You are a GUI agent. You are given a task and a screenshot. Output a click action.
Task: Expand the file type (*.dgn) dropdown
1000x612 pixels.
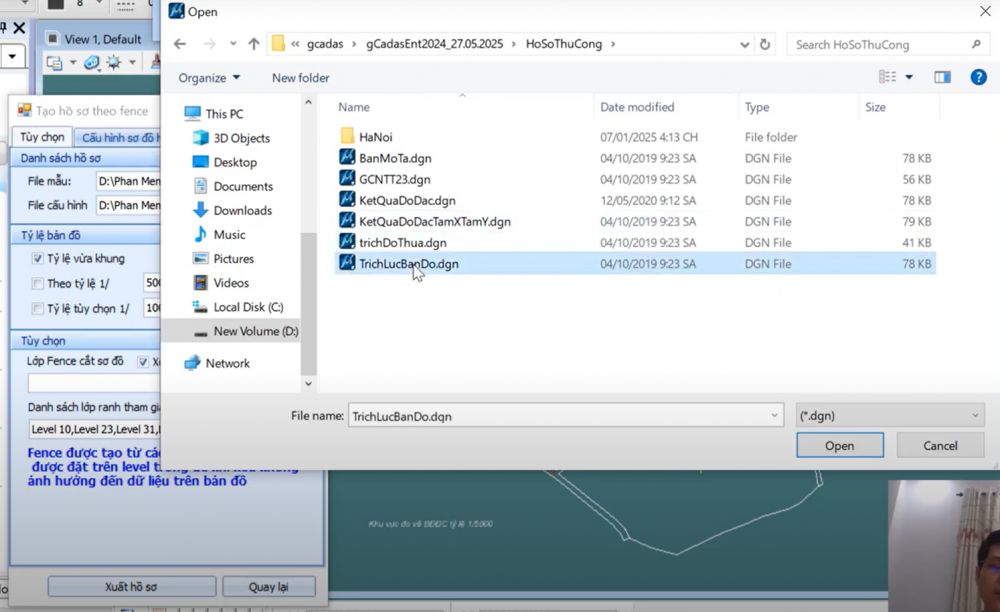click(976, 415)
